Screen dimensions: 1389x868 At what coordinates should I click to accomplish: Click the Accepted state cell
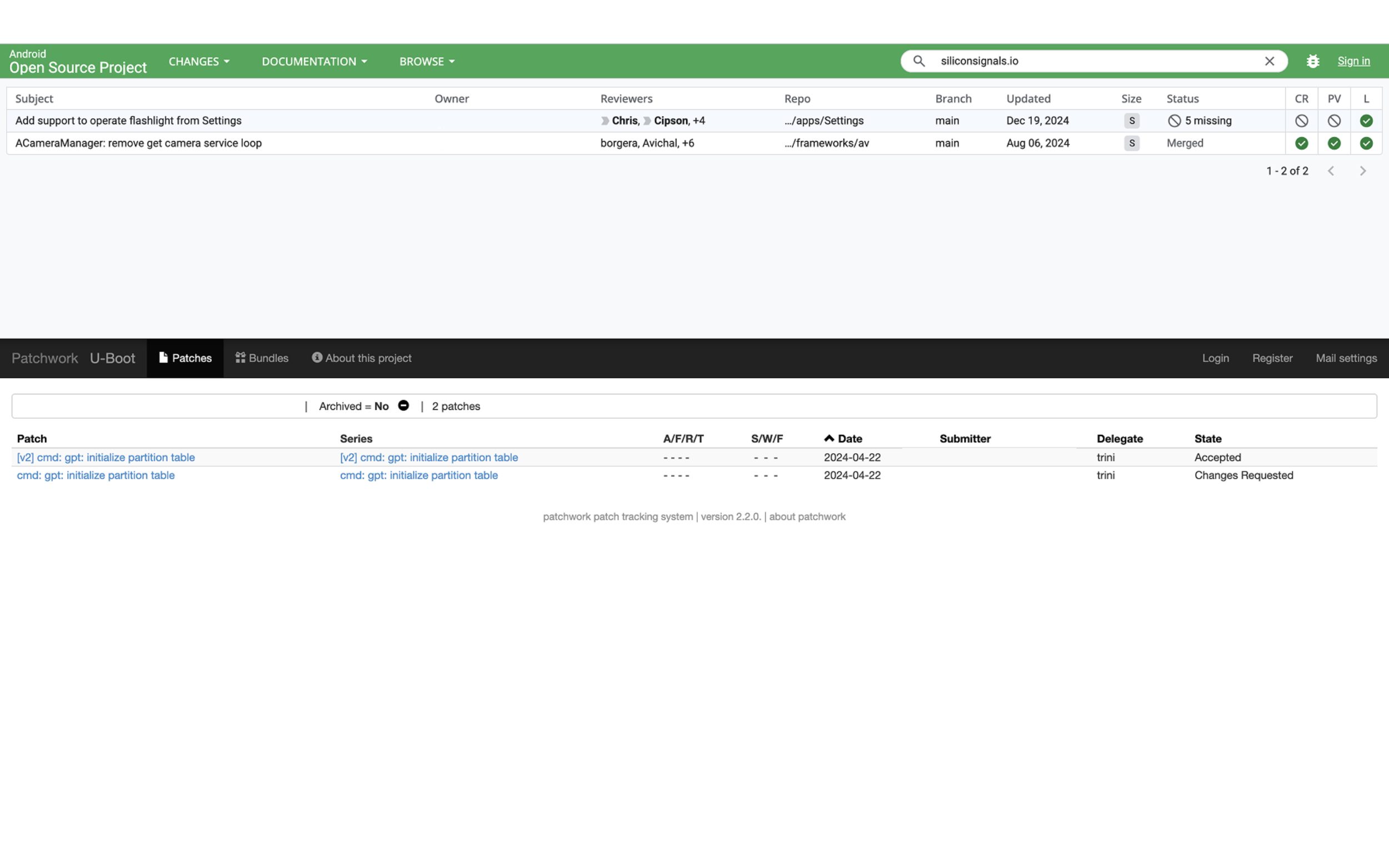pos(1217,458)
